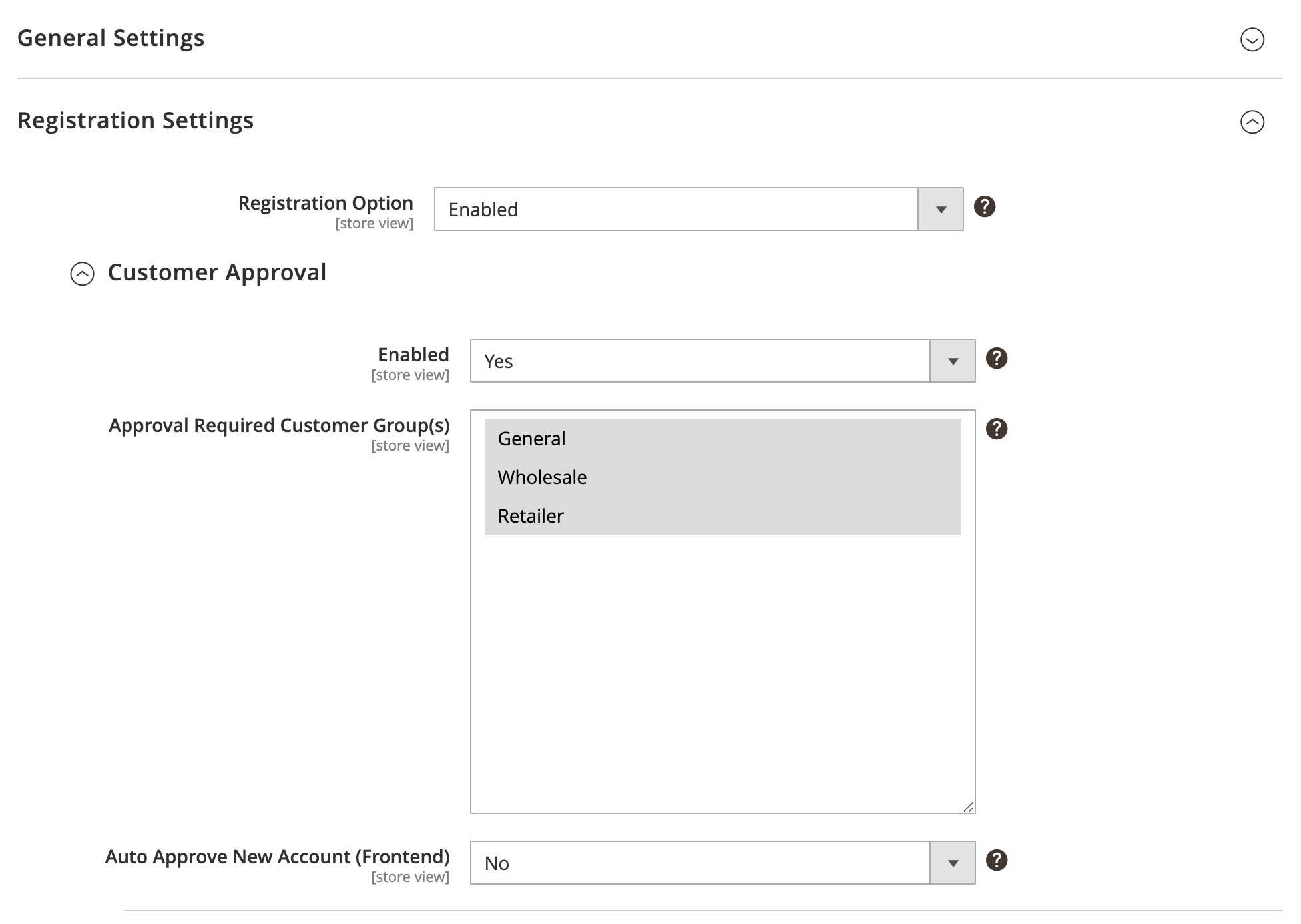The image size is (1301, 924).
Task: Collapse the Customer Approval subsection
Action: coord(82,274)
